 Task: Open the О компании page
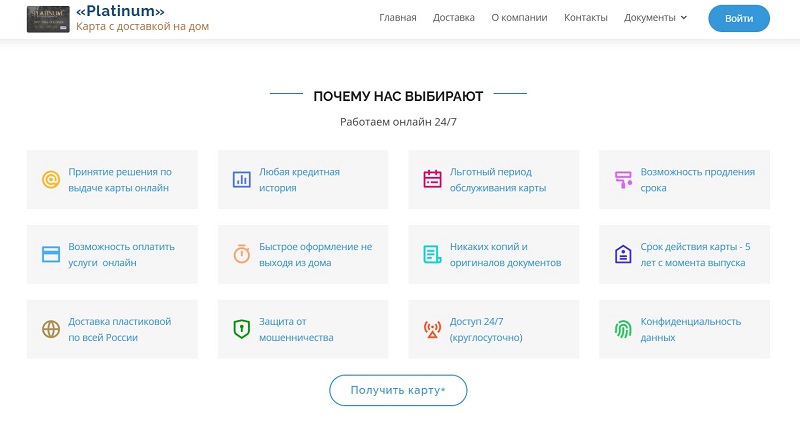pos(519,18)
